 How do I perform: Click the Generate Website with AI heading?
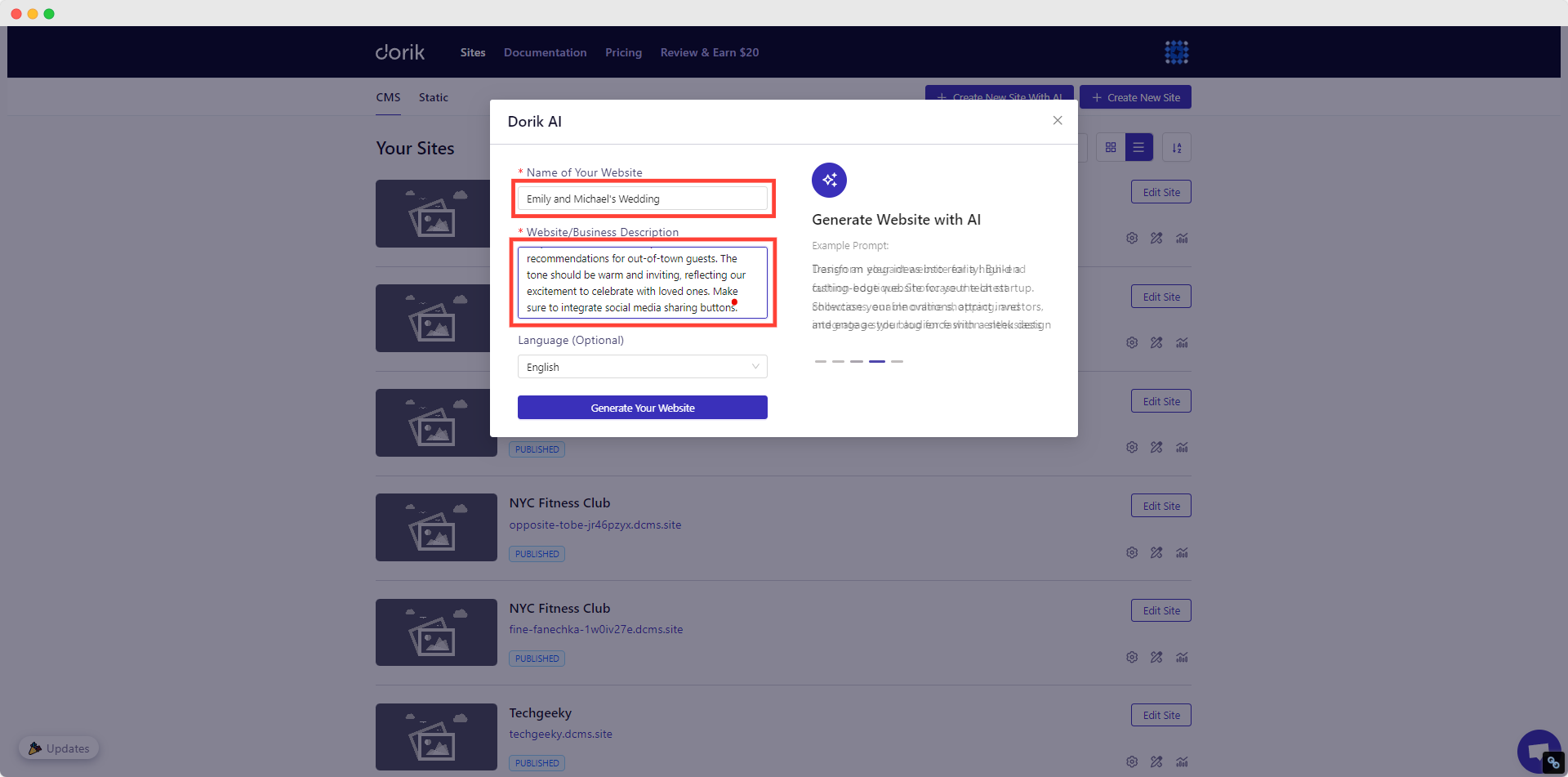tap(896, 220)
